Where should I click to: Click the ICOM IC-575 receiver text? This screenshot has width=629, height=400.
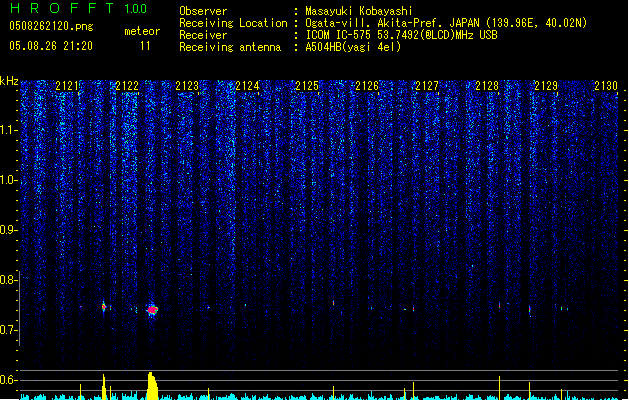(401, 35)
